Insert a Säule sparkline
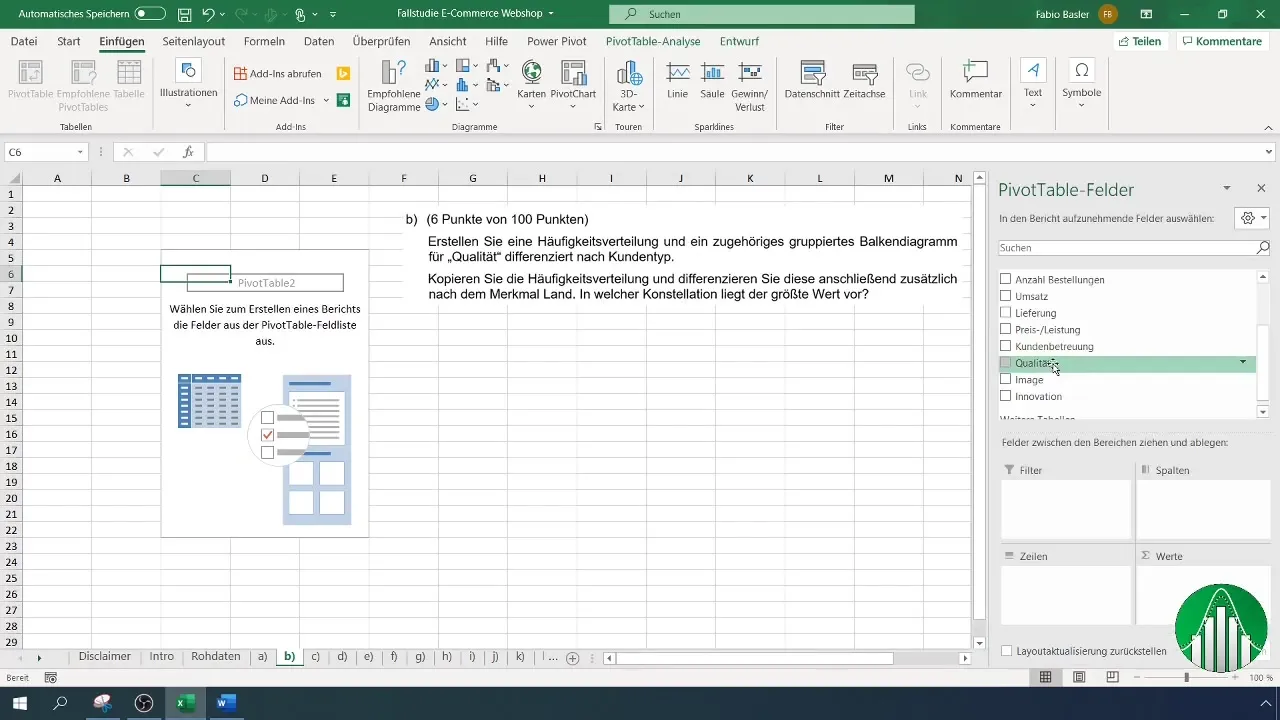The image size is (1280, 720). click(x=712, y=80)
